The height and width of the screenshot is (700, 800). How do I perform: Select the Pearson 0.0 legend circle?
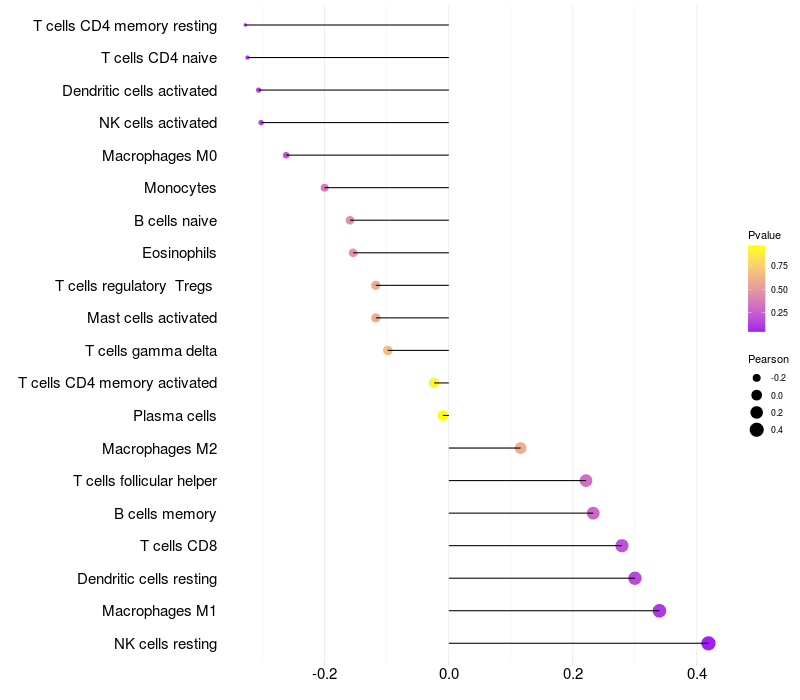click(757, 395)
